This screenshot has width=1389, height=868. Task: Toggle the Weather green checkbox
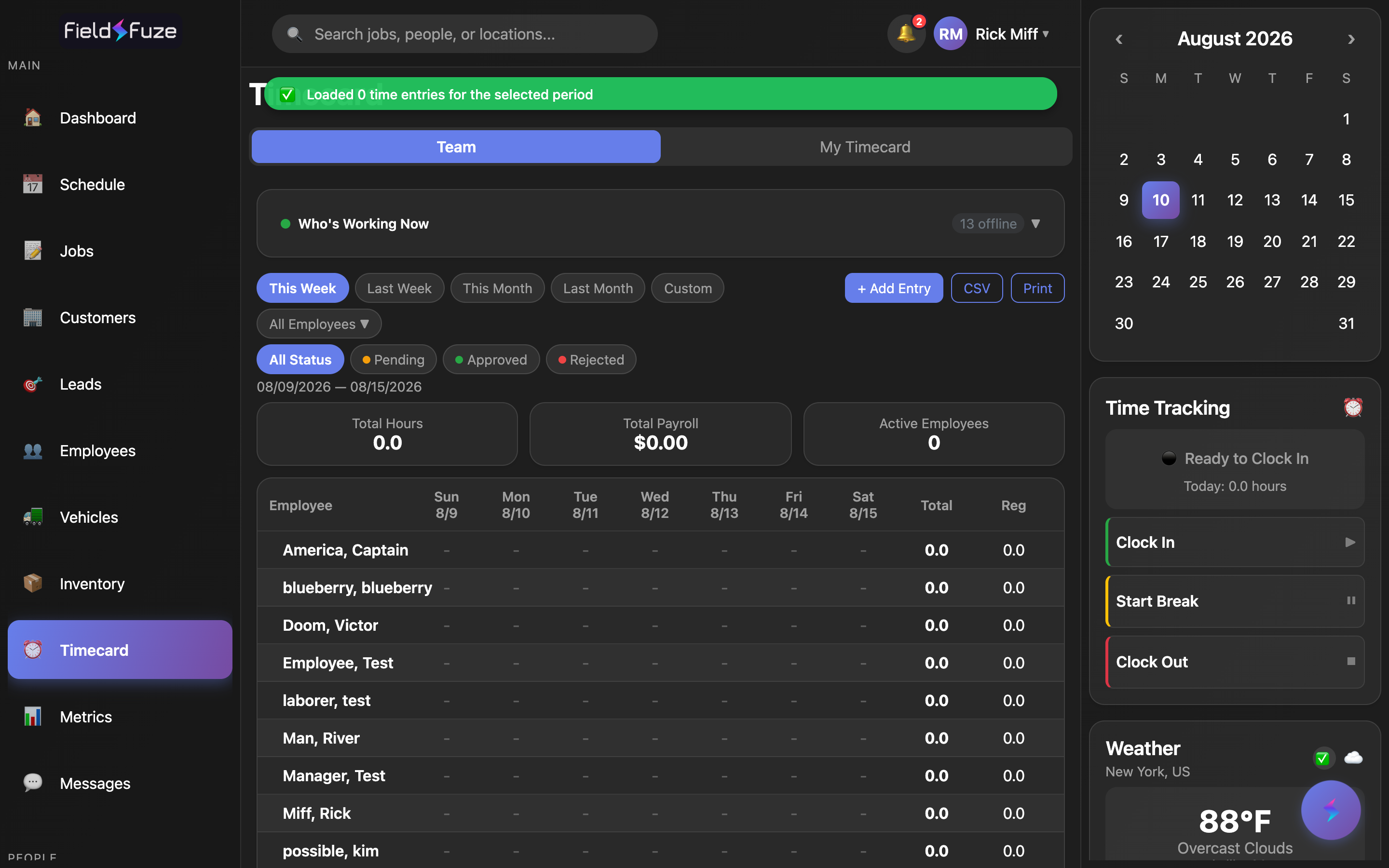[1322, 759]
